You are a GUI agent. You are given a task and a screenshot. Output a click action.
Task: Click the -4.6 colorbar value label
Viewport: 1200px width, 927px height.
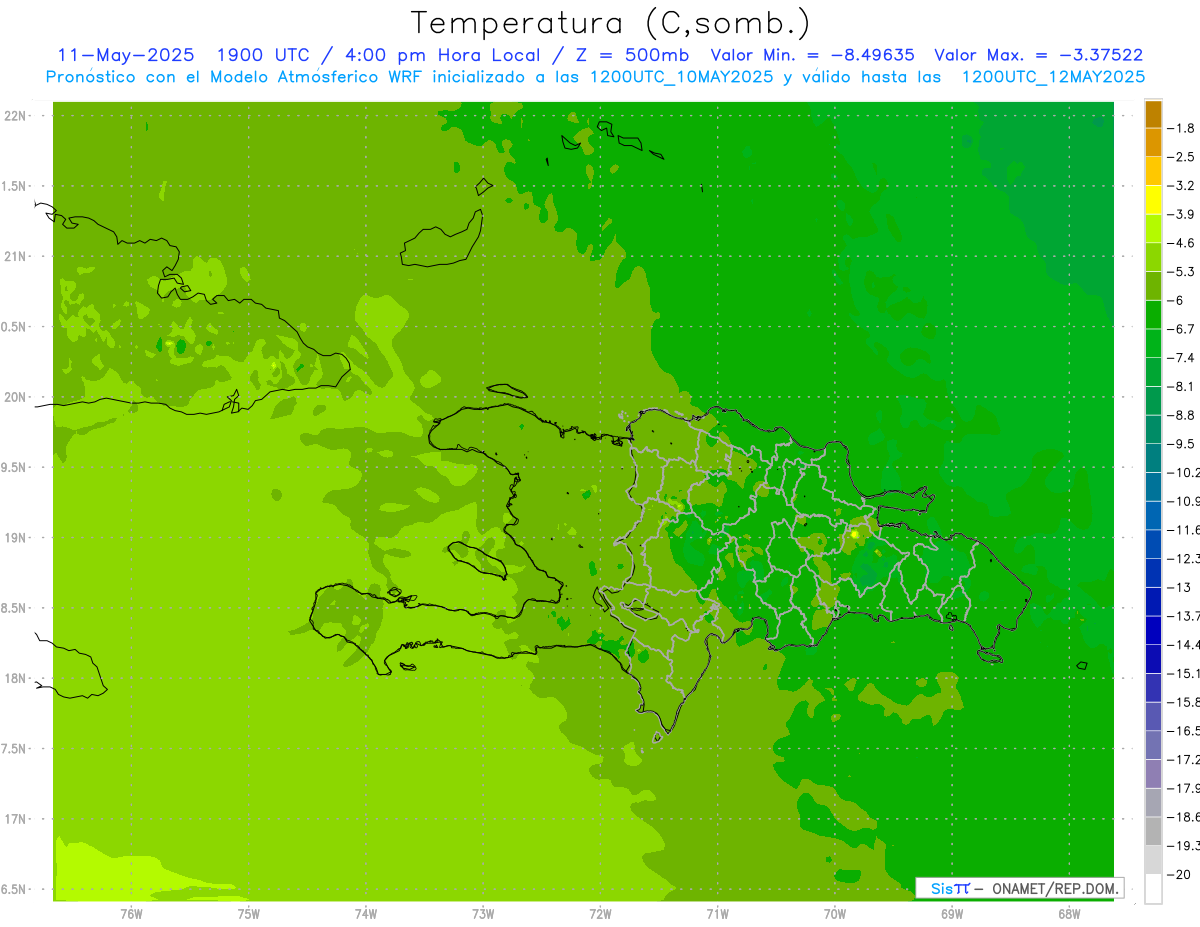[x=1181, y=243]
